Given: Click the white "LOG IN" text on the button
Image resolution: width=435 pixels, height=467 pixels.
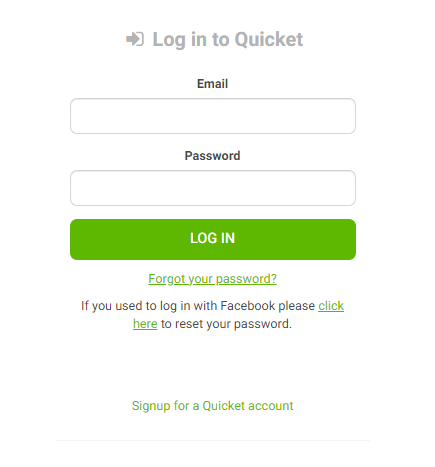Looking at the screenshot, I should (212, 238).
